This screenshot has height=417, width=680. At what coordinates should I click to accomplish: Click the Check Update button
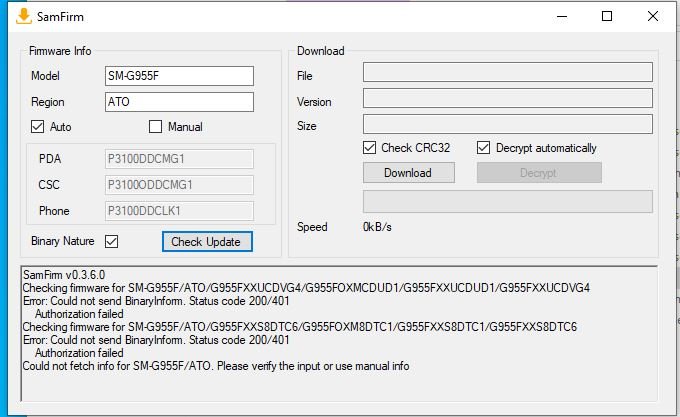(x=207, y=241)
